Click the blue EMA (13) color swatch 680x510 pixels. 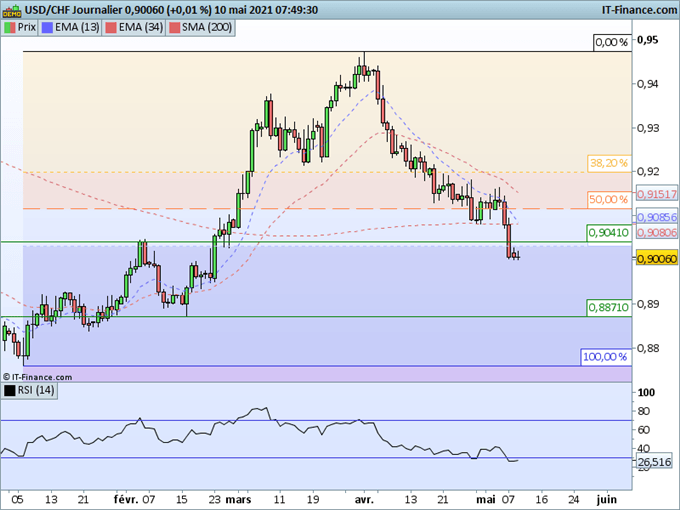click(x=47, y=27)
